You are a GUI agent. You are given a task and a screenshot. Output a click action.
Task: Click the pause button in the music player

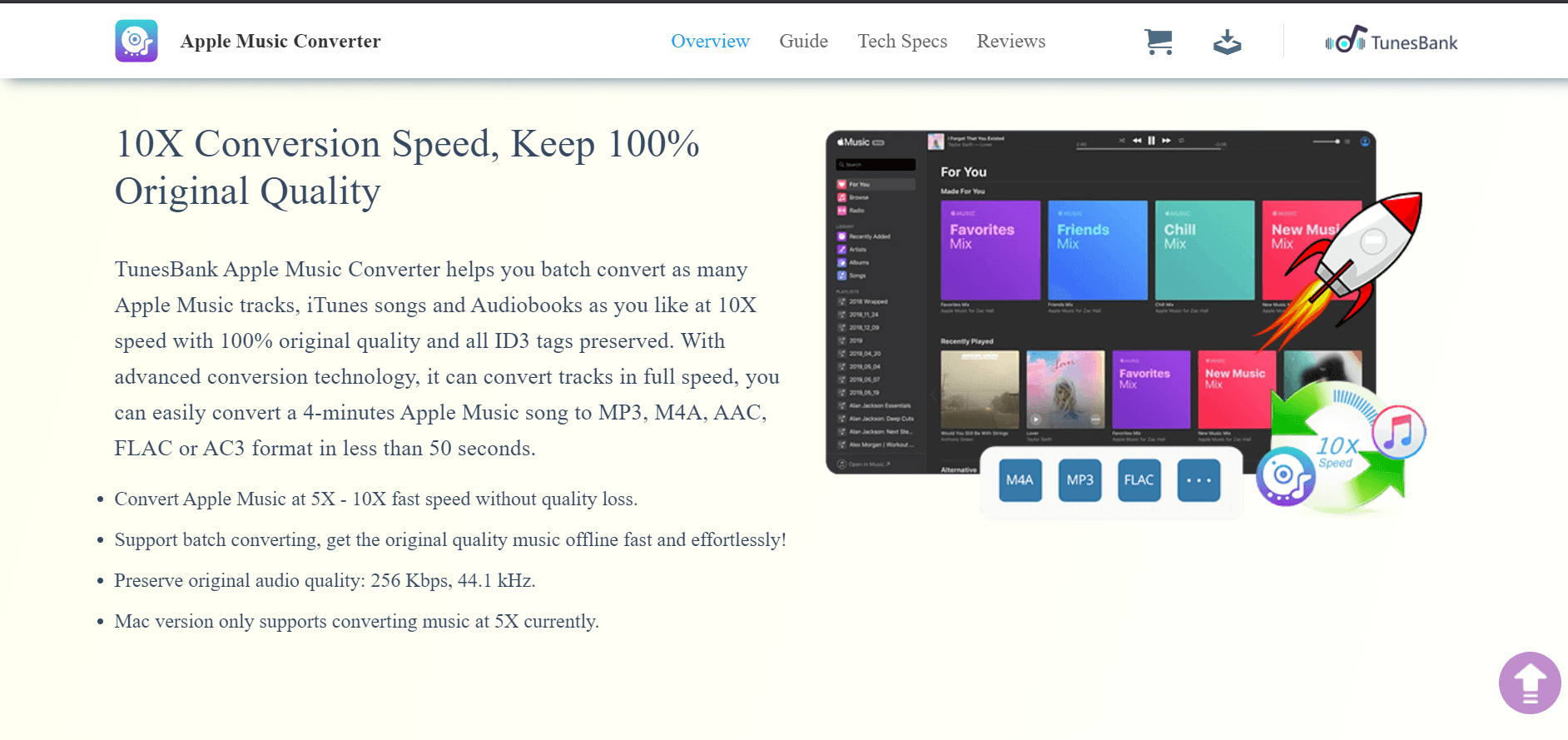[1152, 141]
